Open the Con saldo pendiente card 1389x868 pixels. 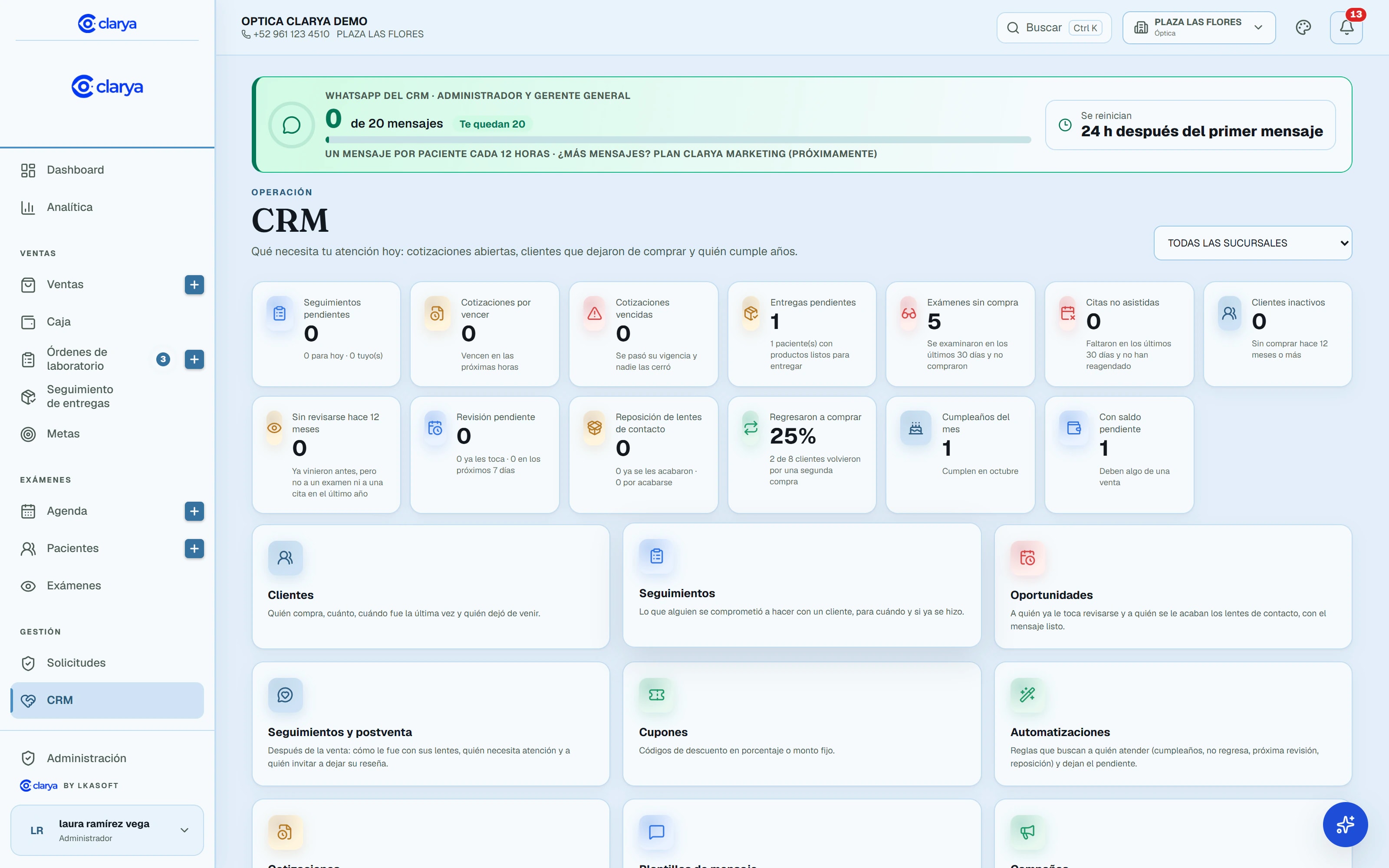[x=1119, y=455]
